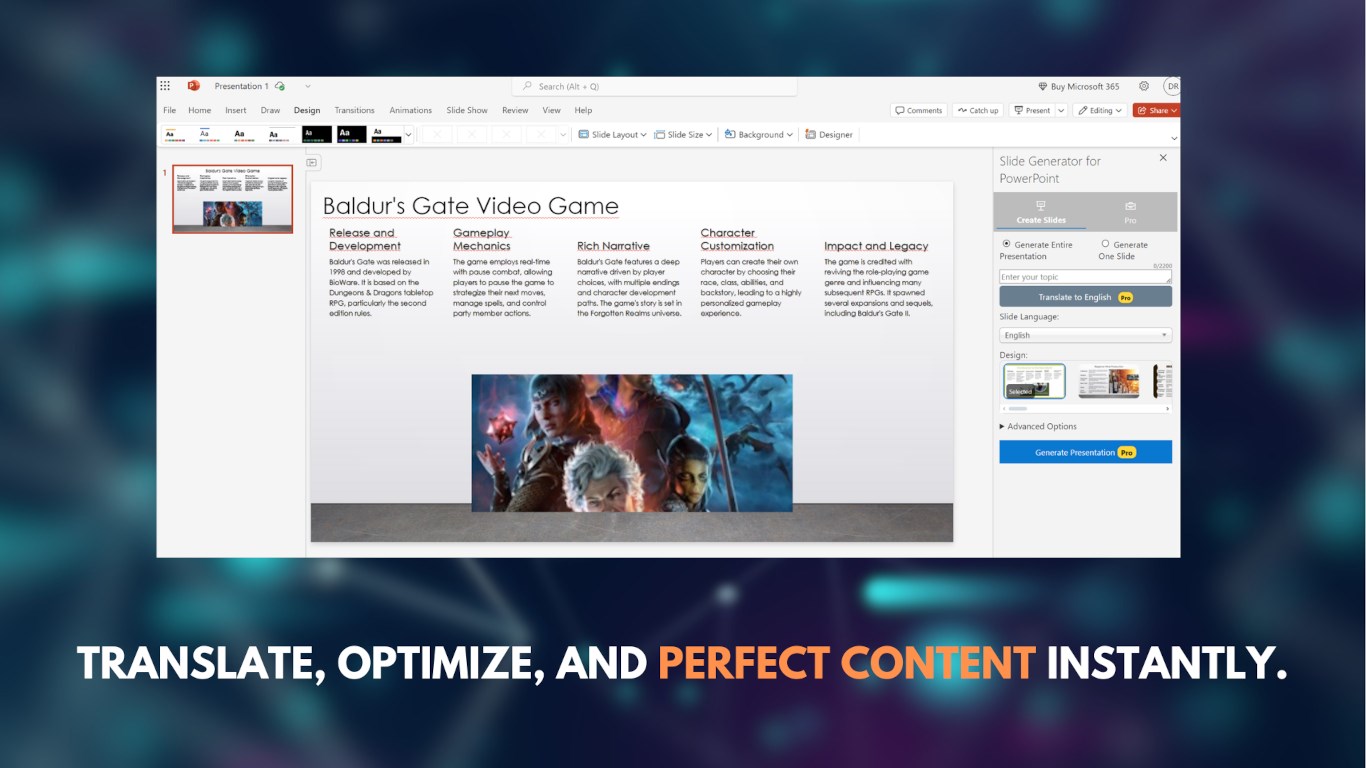This screenshot has height=768, width=1366.
Task: Select the game artwork image on slide
Action: (632, 443)
